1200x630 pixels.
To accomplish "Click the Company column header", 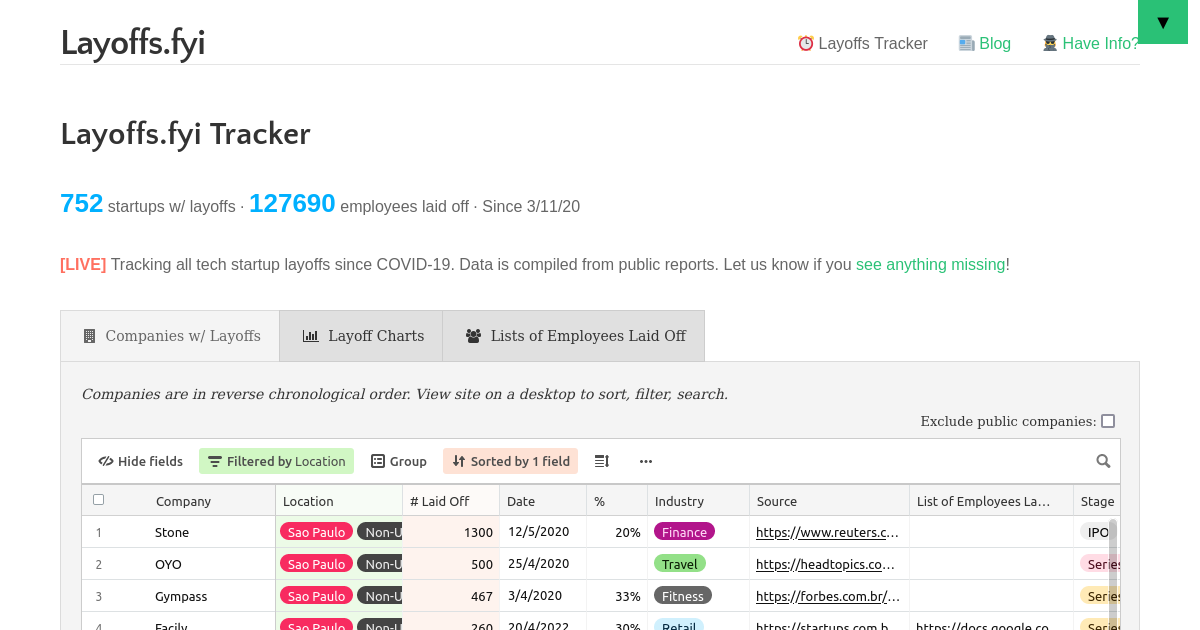I will point(183,501).
